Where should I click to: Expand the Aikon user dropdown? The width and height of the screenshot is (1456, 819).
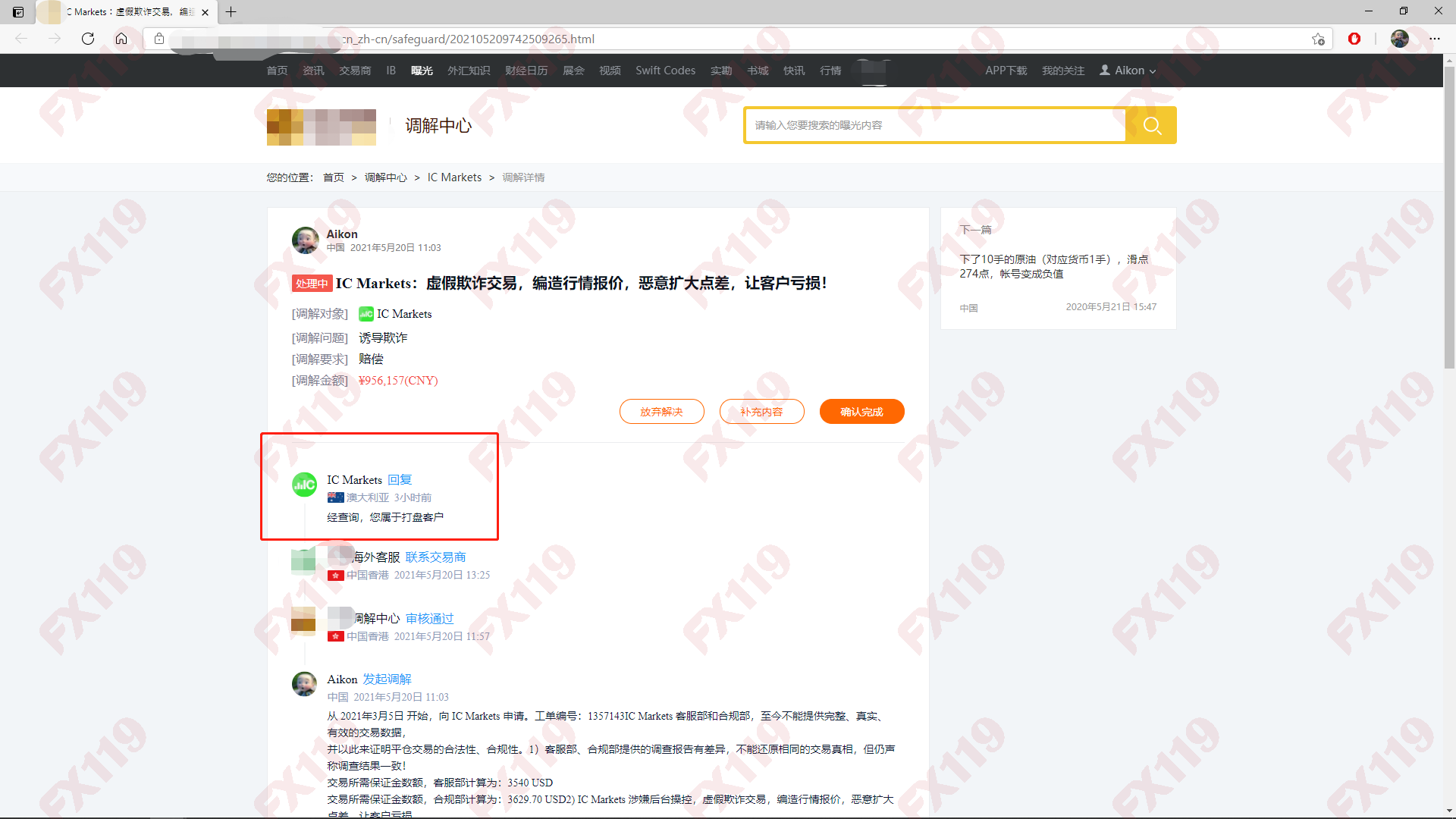[1128, 71]
